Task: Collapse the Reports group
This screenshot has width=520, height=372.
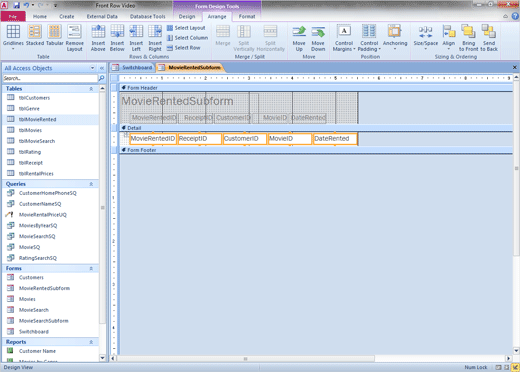Action: (91, 342)
